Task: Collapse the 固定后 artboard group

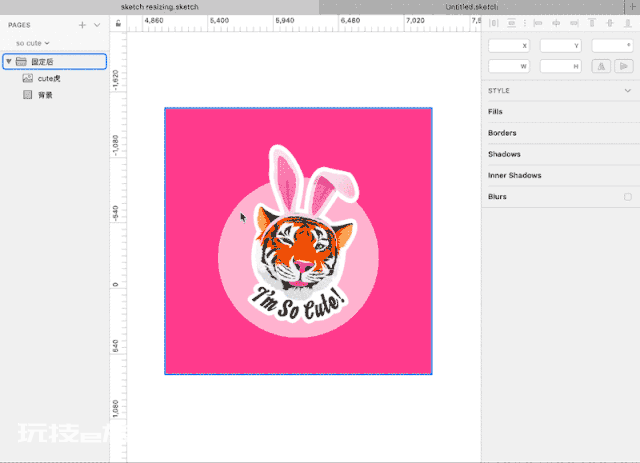Action: click(x=9, y=62)
